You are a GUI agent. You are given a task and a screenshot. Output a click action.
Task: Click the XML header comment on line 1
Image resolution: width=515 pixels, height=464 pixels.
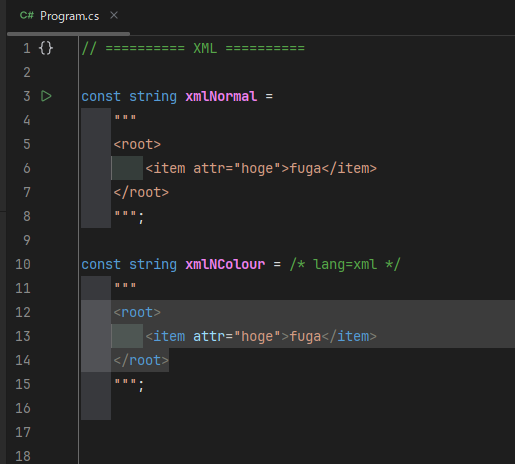click(193, 48)
